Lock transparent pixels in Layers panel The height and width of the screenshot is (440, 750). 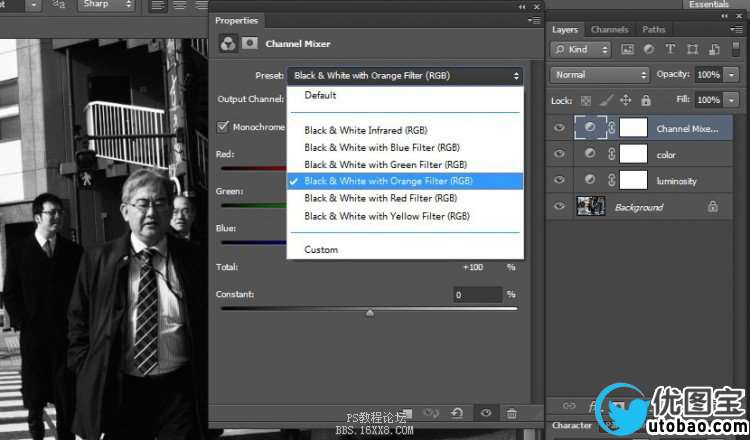pyautogui.click(x=585, y=100)
